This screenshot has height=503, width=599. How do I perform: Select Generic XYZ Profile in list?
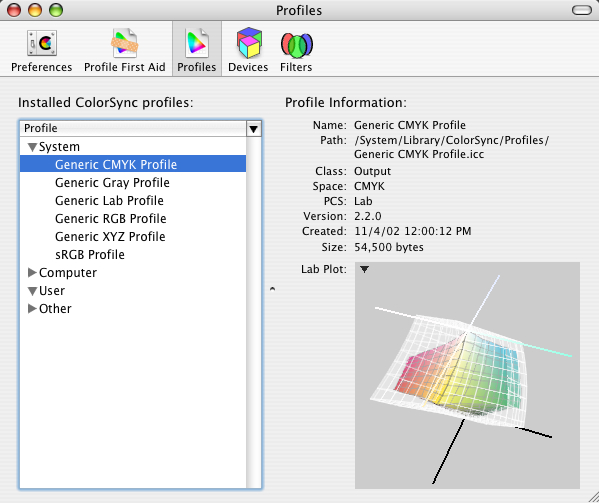tap(110, 236)
